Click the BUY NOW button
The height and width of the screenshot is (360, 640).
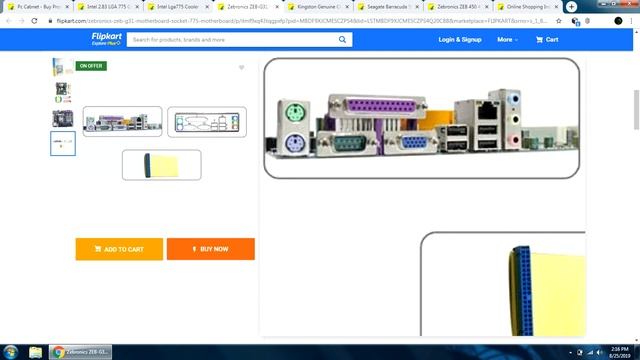pos(211,249)
